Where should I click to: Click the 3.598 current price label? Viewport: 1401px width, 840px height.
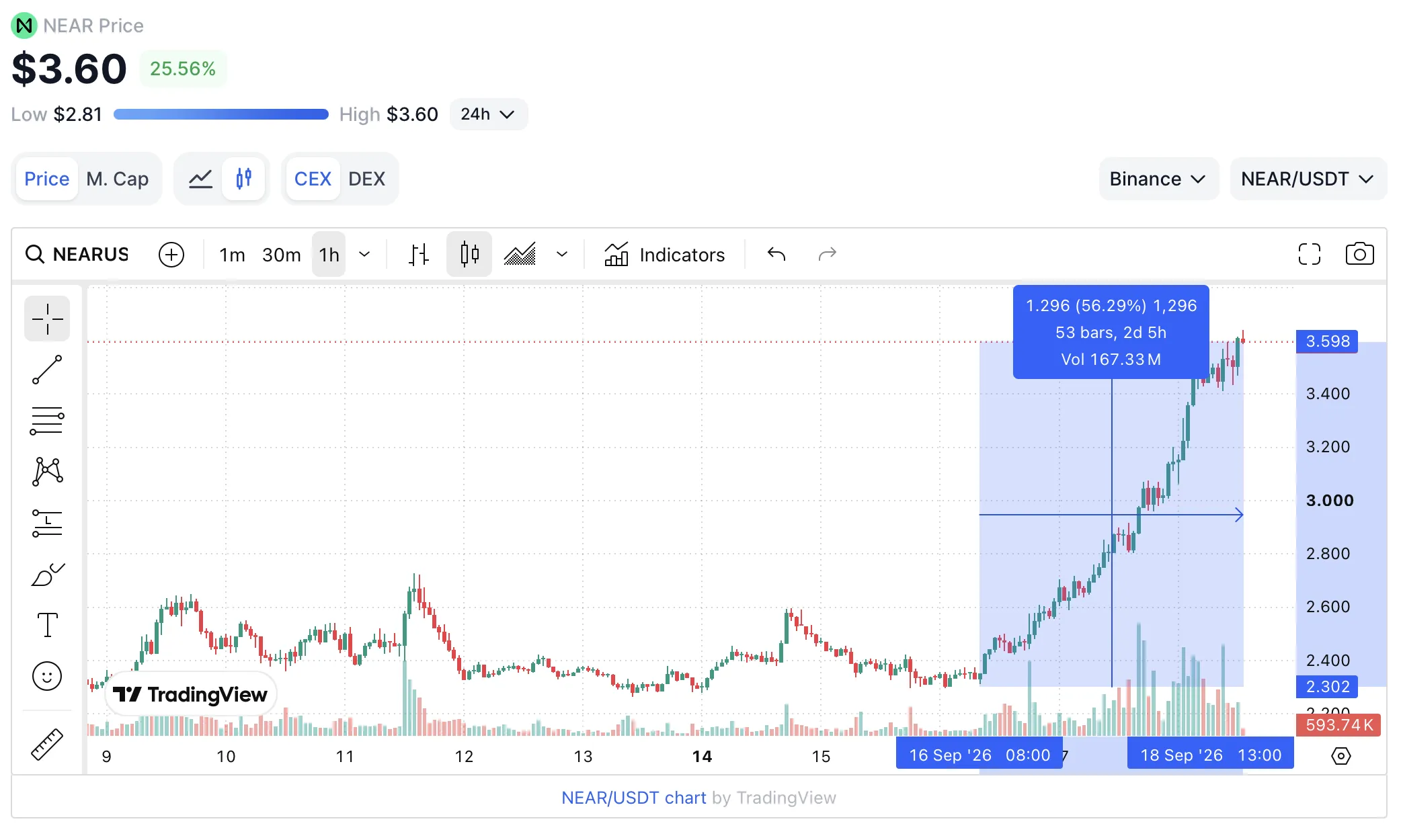pyautogui.click(x=1327, y=341)
